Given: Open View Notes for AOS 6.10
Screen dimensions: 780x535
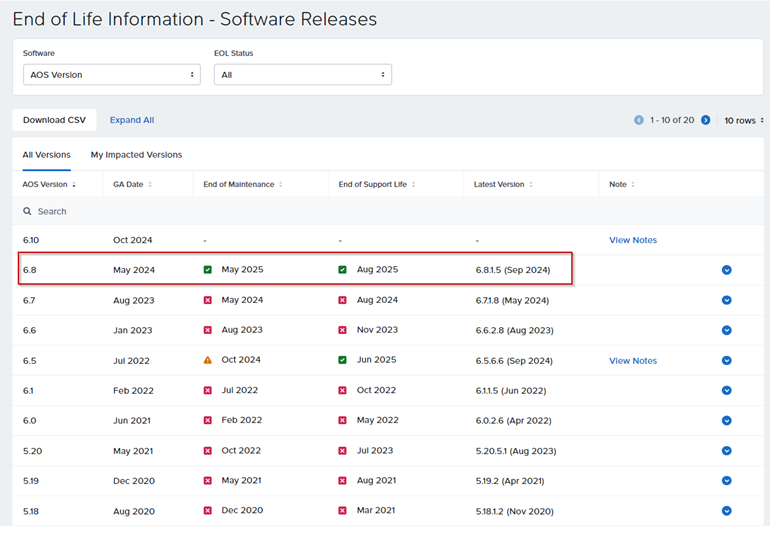Looking at the screenshot, I should pos(633,240).
